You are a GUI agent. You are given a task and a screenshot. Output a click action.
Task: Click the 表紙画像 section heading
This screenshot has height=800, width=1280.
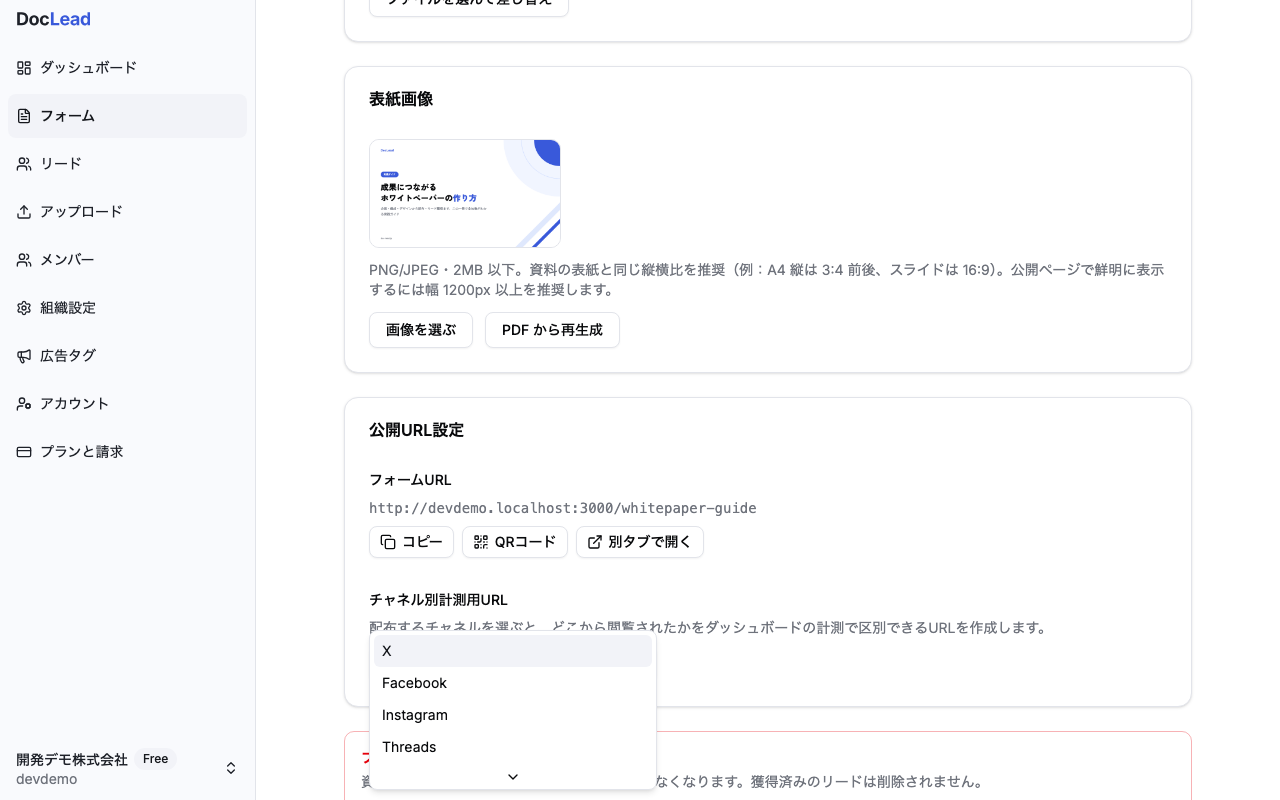point(401,99)
